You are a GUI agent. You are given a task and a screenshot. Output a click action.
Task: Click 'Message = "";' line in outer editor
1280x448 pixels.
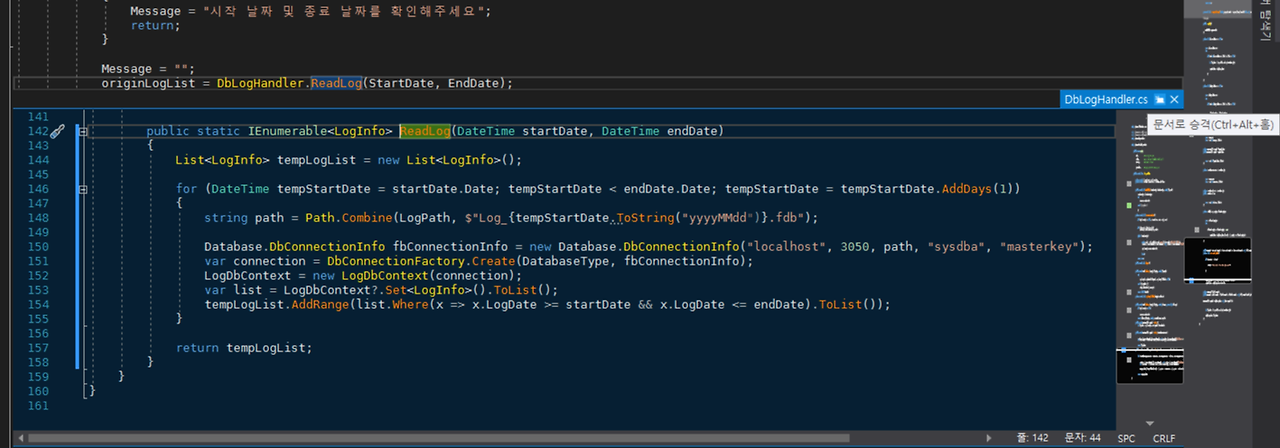pos(148,69)
